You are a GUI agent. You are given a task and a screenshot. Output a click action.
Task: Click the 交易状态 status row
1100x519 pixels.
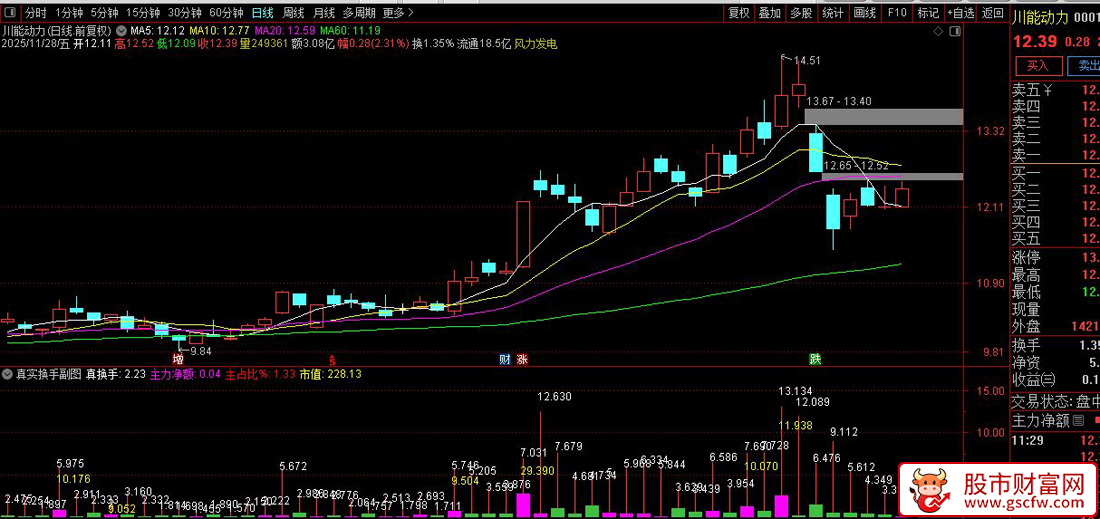(x=1055, y=401)
